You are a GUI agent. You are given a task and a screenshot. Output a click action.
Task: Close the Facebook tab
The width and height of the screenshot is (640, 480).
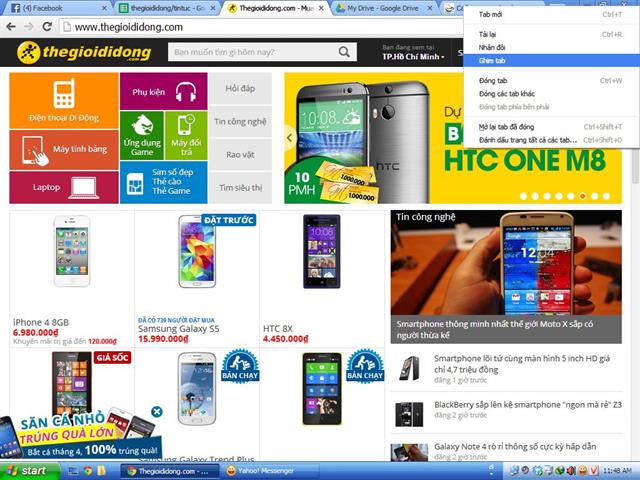tap(104, 8)
